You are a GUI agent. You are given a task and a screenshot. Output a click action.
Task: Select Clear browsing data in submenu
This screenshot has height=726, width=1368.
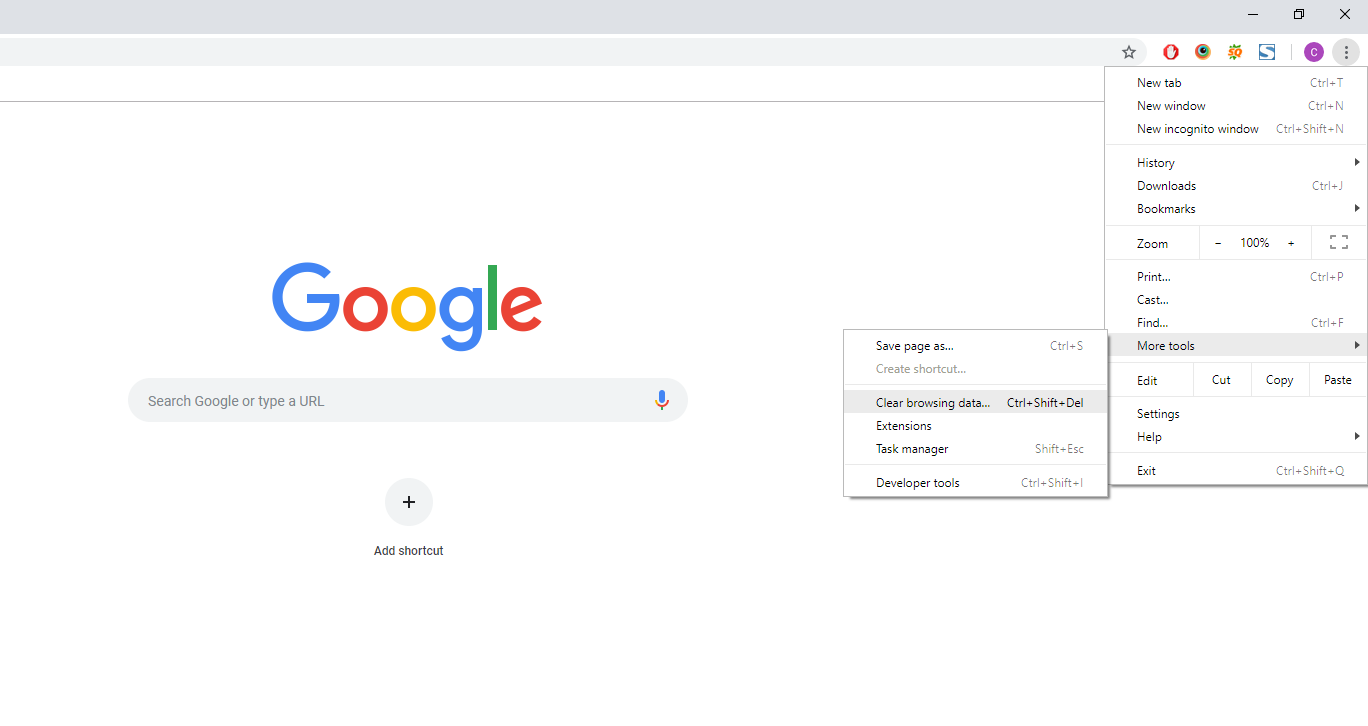(975, 402)
